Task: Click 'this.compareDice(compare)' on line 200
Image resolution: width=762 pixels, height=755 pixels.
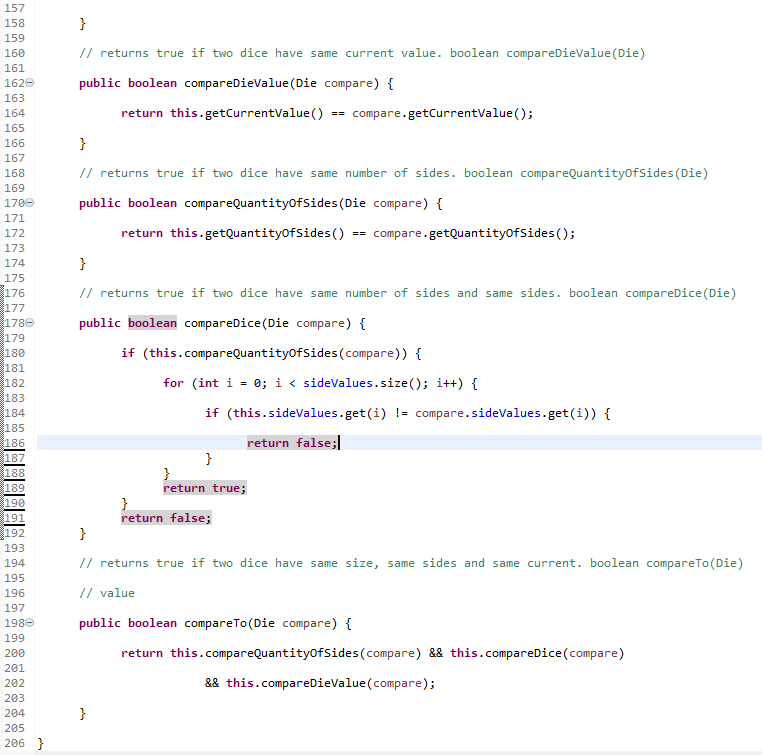Action: click(x=537, y=653)
